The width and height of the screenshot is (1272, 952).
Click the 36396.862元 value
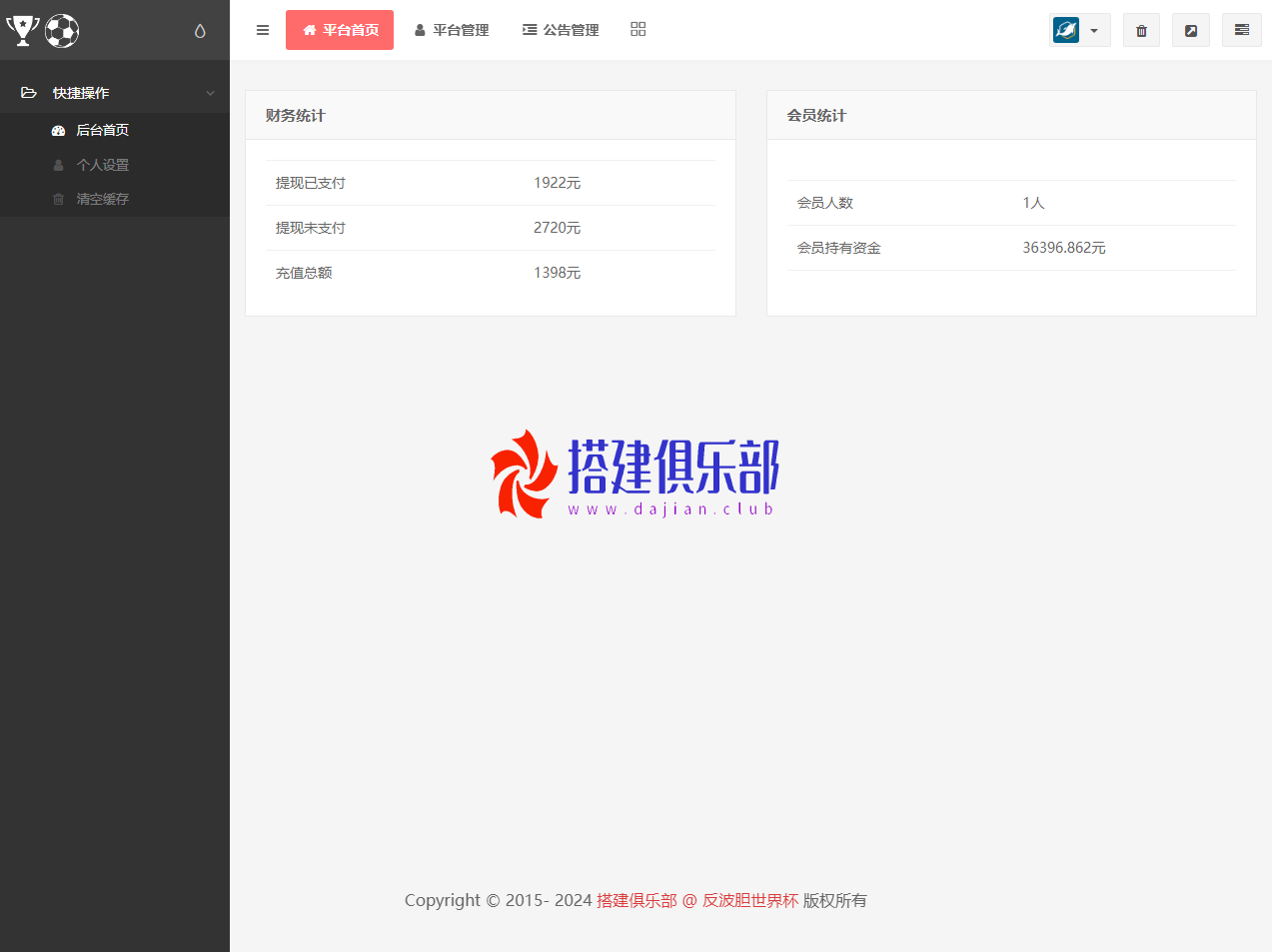point(1064,248)
